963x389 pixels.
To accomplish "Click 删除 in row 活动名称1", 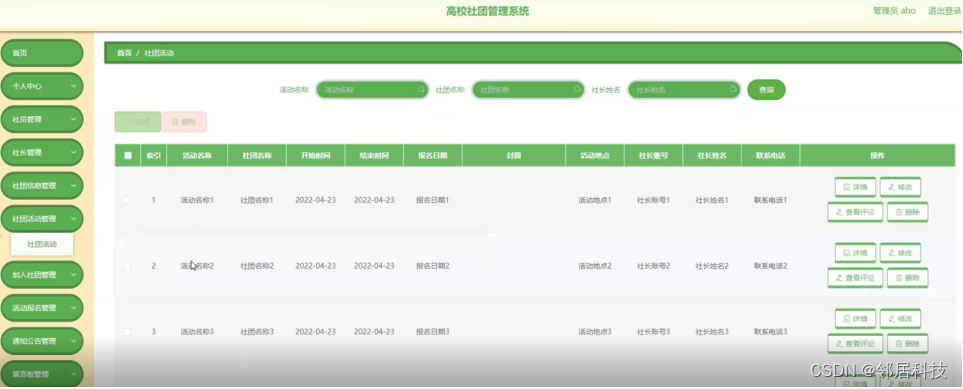I will 908,213.
